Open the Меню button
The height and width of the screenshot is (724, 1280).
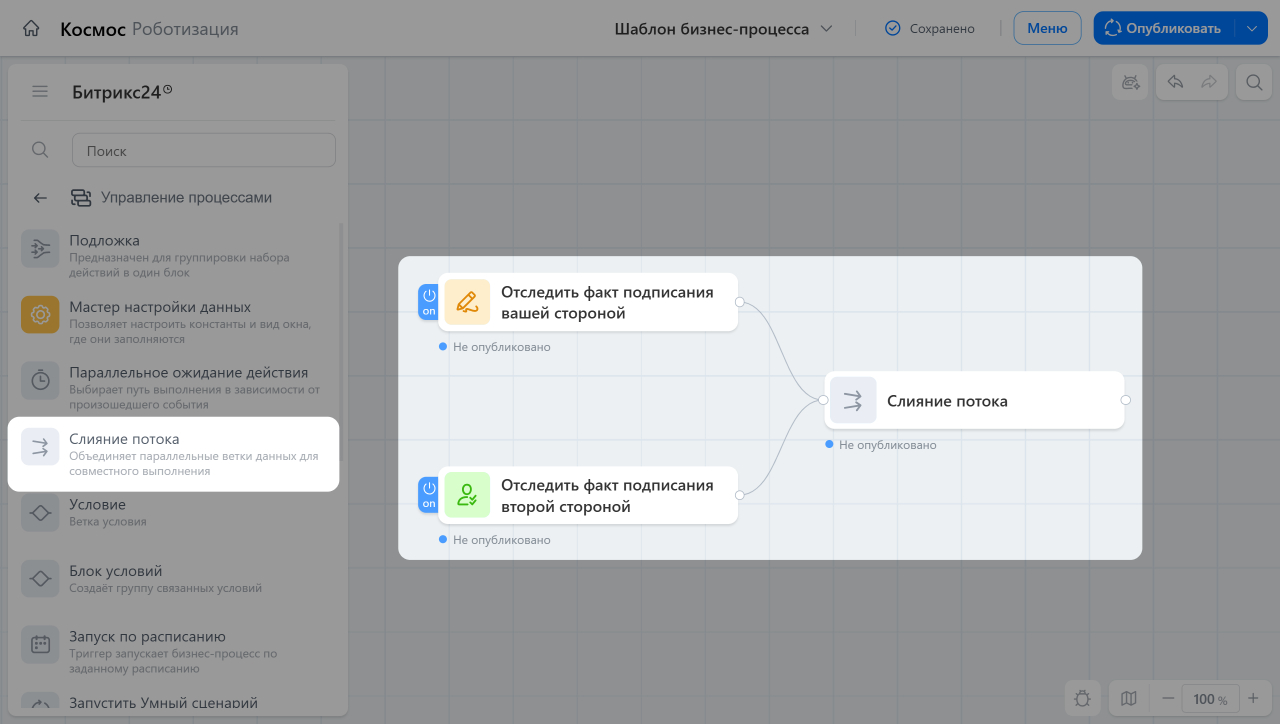click(1047, 28)
